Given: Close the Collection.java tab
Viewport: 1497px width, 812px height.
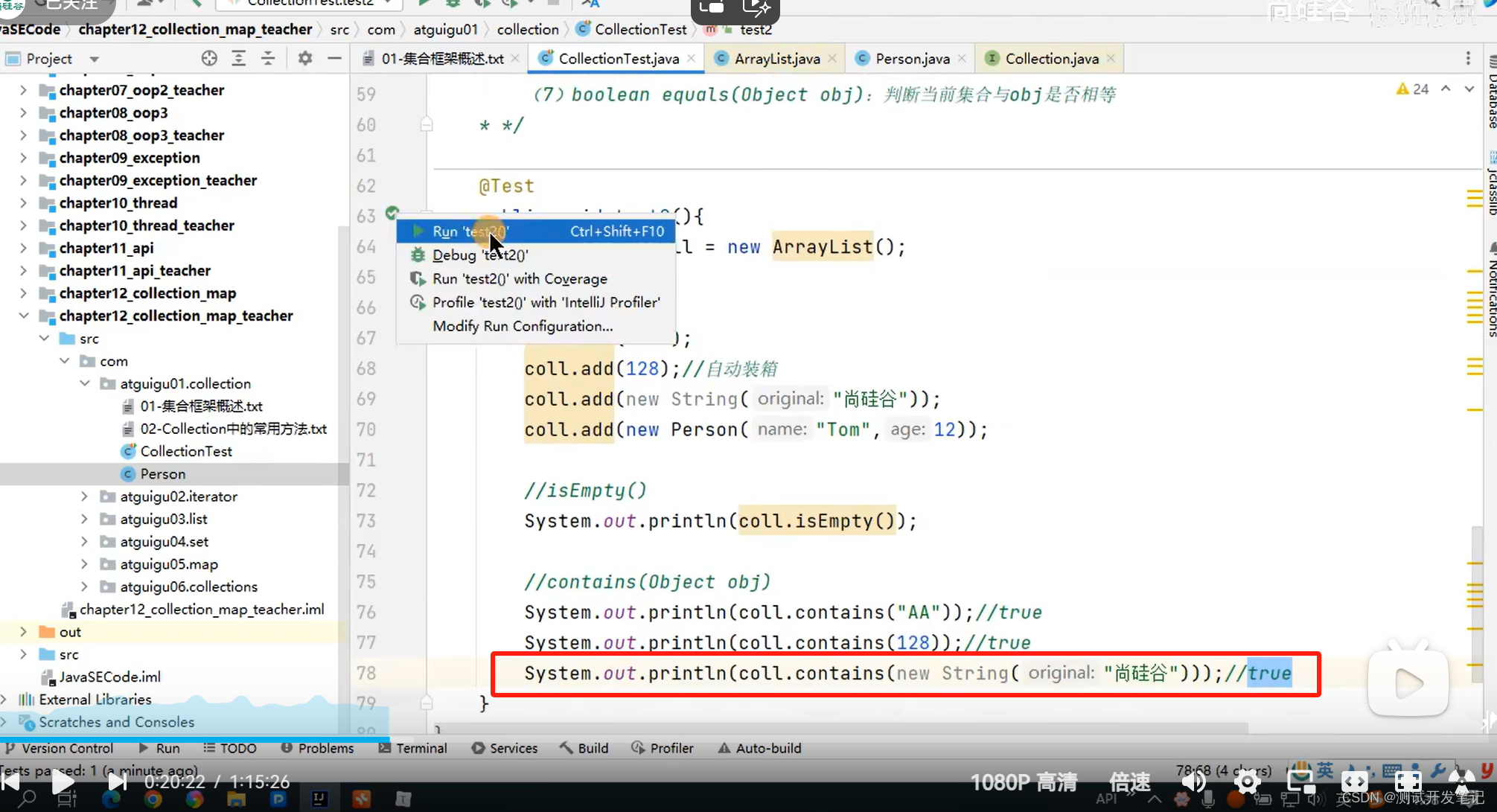Looking at the screenshot, I should 1111,58.
